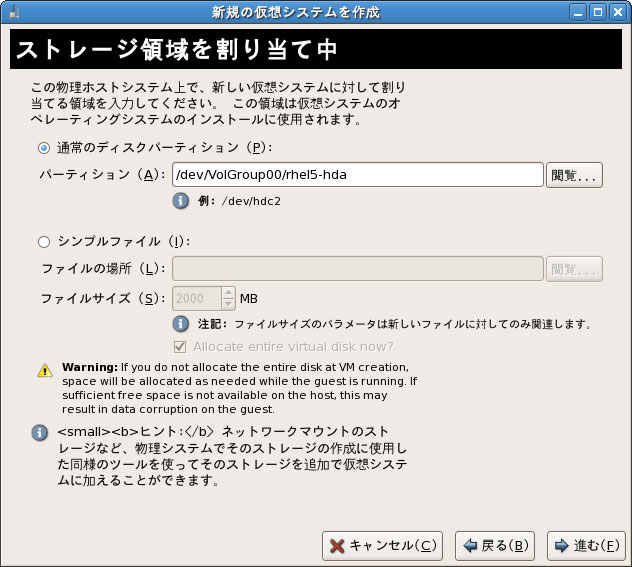Click the yellow warning triangle icon
Image resolution: width=632 pixels, height=567 pixels.
click(45, 370)
